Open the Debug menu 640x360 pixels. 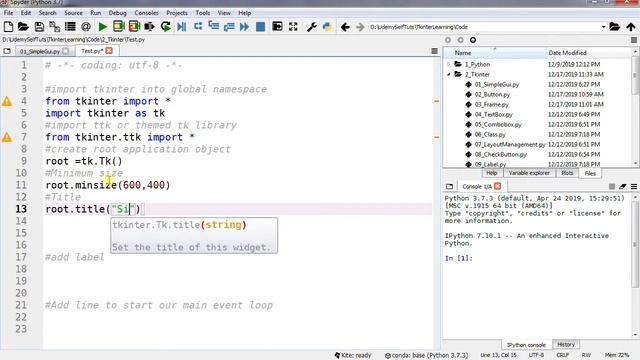click(x=118, y=13)
